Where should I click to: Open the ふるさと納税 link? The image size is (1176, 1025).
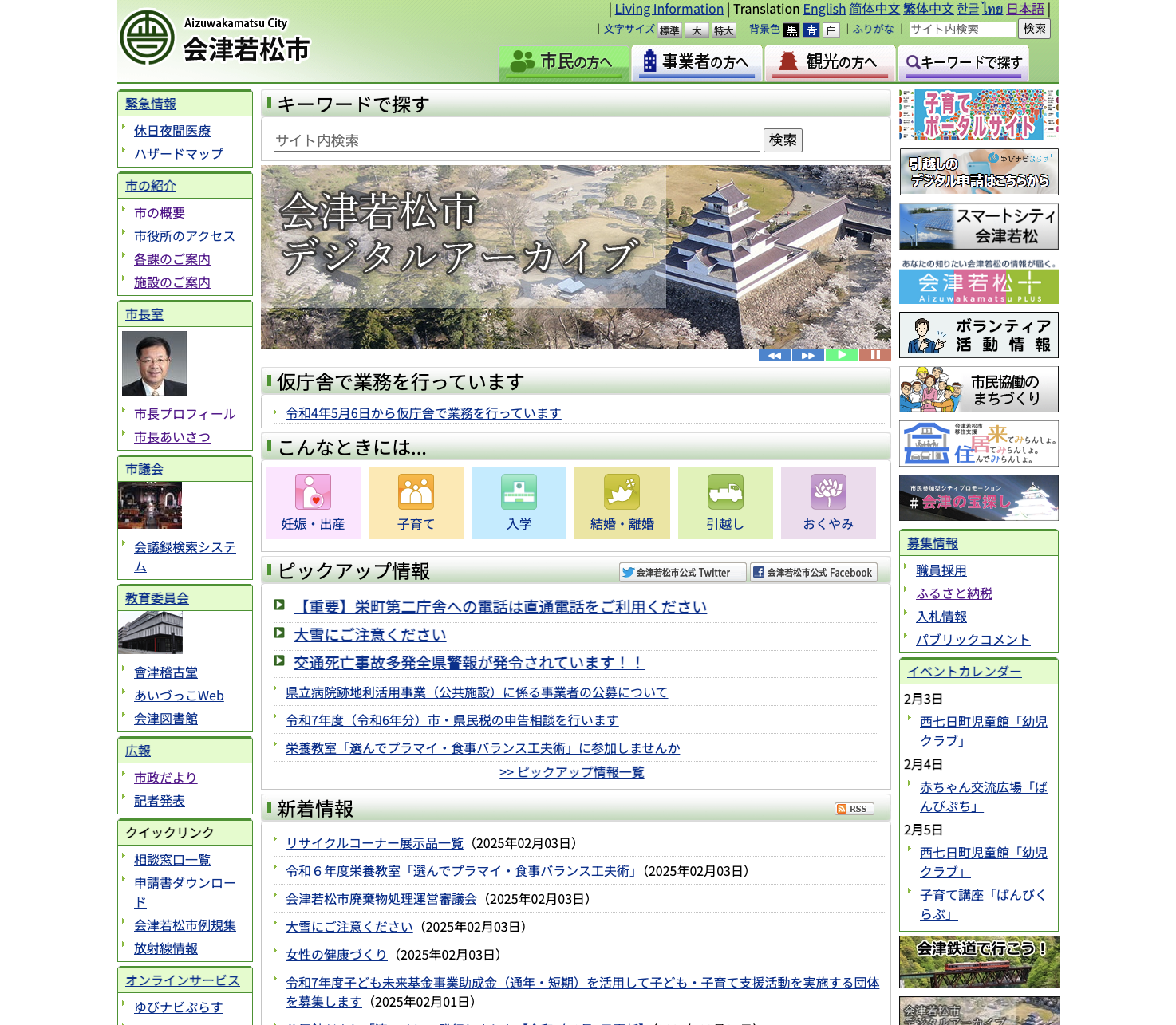954,593
